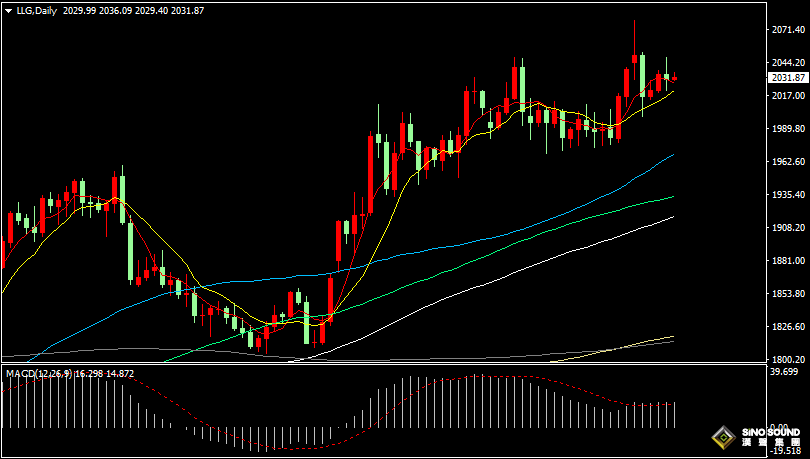This screenshot has width=810, height=459.
Task: Click the 1908.20 price axis label
Action: click(x=788, y=228)
